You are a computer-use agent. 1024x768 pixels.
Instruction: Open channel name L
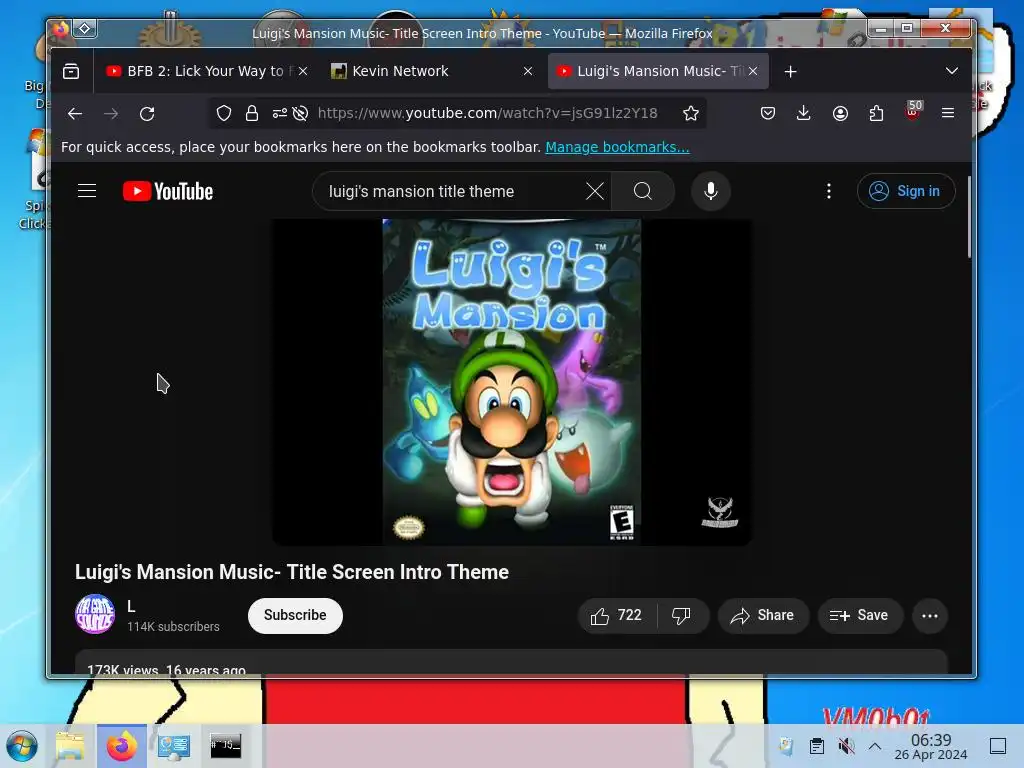click(131, 607)
